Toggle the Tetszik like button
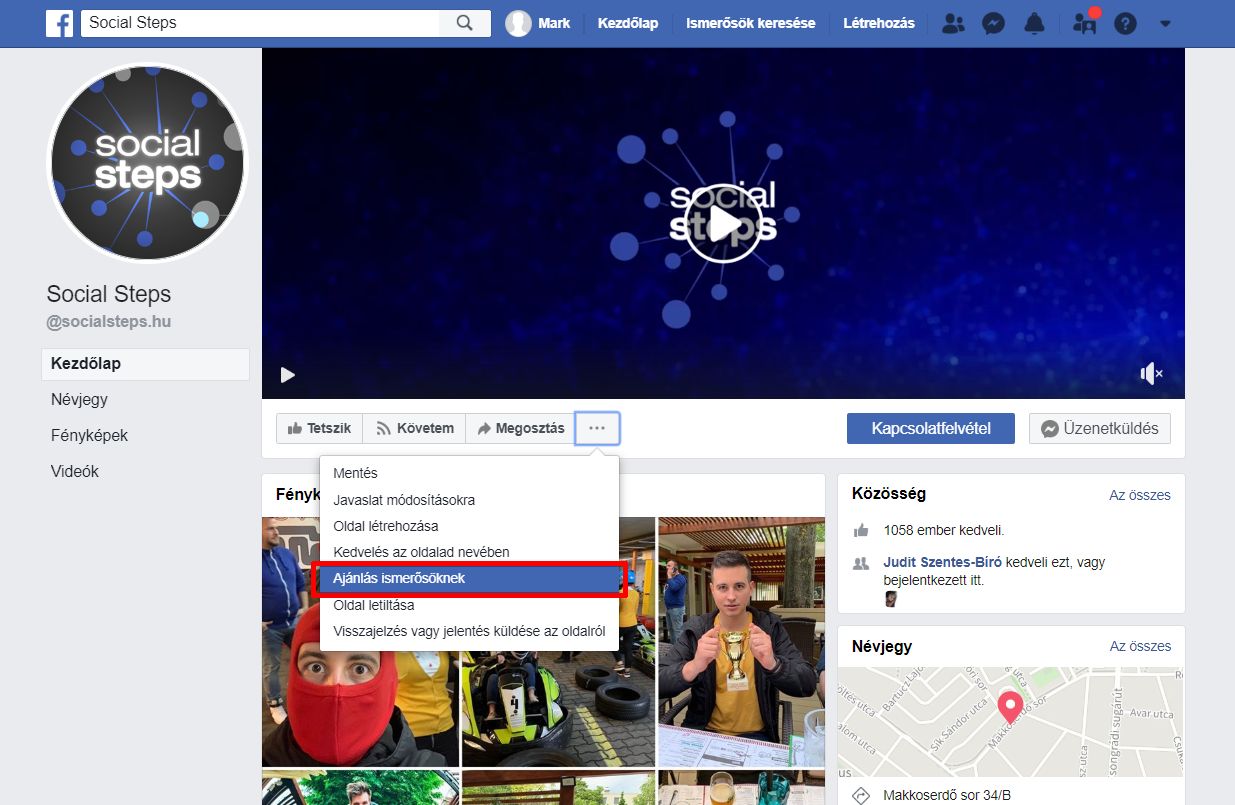This screenshot has width=1235, height=805. pos(319,428)
